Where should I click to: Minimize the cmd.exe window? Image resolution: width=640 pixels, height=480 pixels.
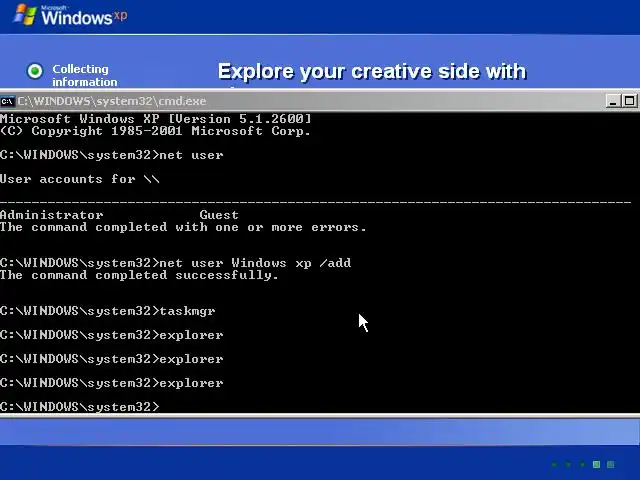pos(612,101)
